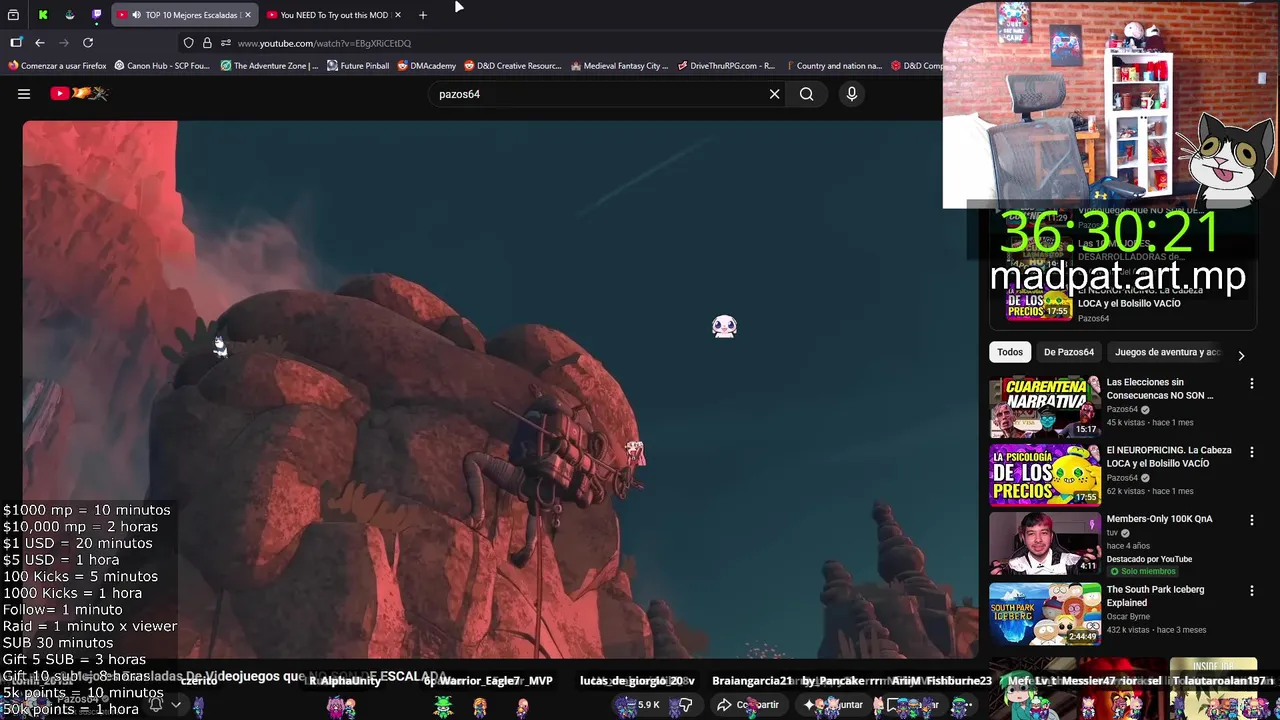Image resolution: width=1280 pixels, height=720 pixels.
Task: Mute audio on the 'TOP 10 Mejores Escaladas' tab
Action: pos(136,15)
